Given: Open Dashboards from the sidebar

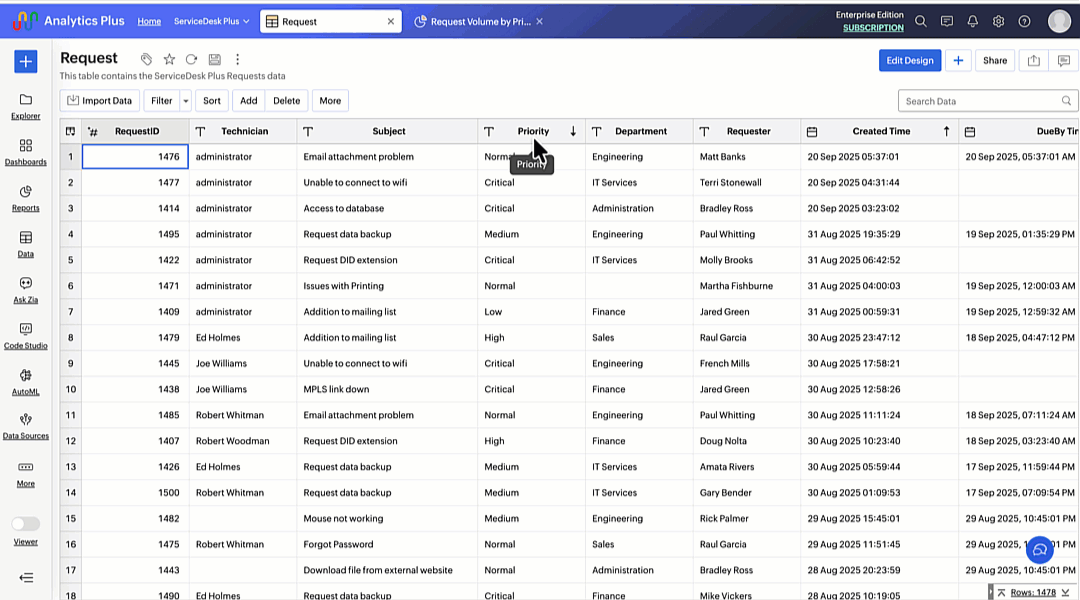Looking at the screenshot, I should pos(26,151).
